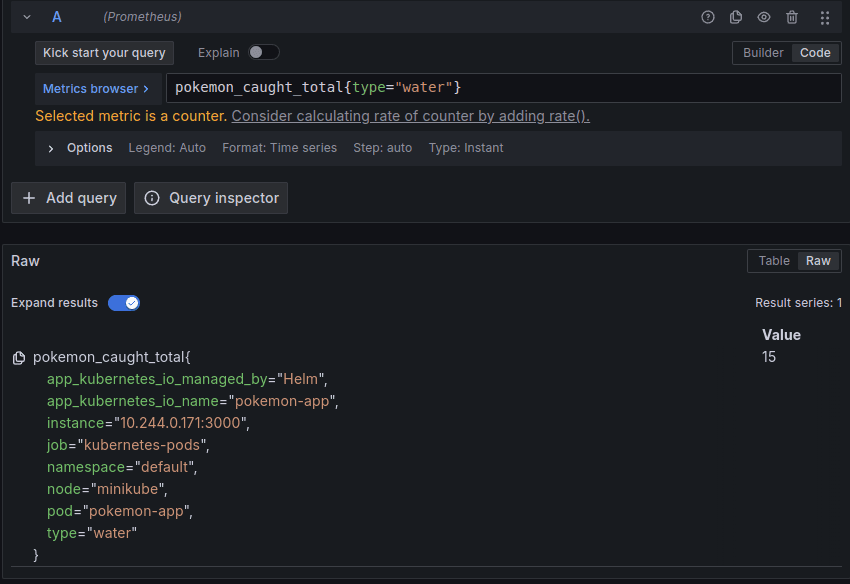Click Legend: Auto option text

pos(167,148)
